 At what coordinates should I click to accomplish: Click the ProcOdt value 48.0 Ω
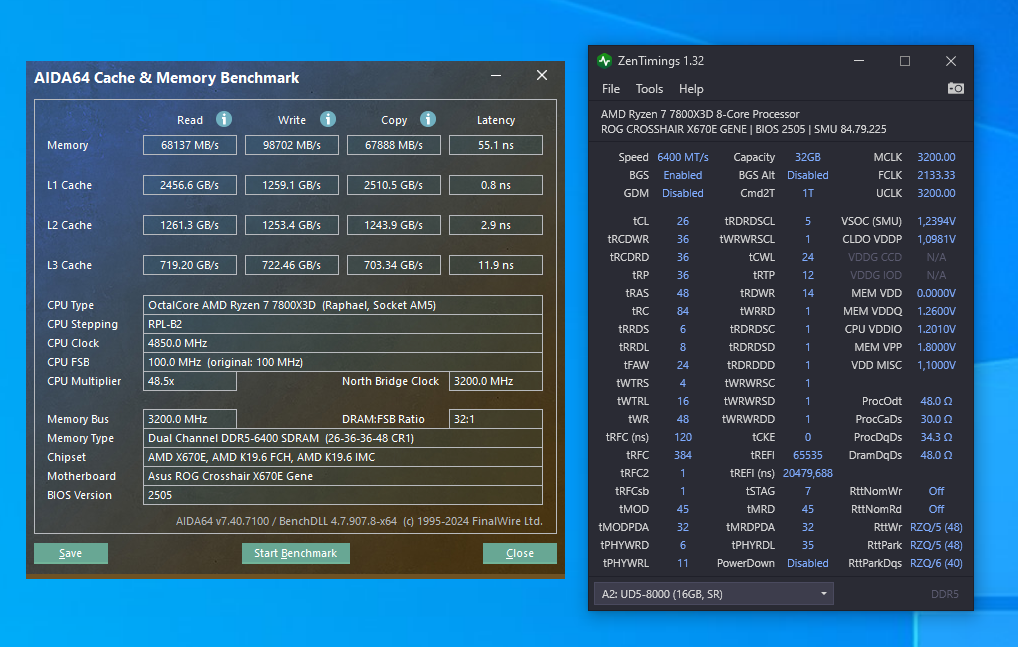[x=936, y=401]
